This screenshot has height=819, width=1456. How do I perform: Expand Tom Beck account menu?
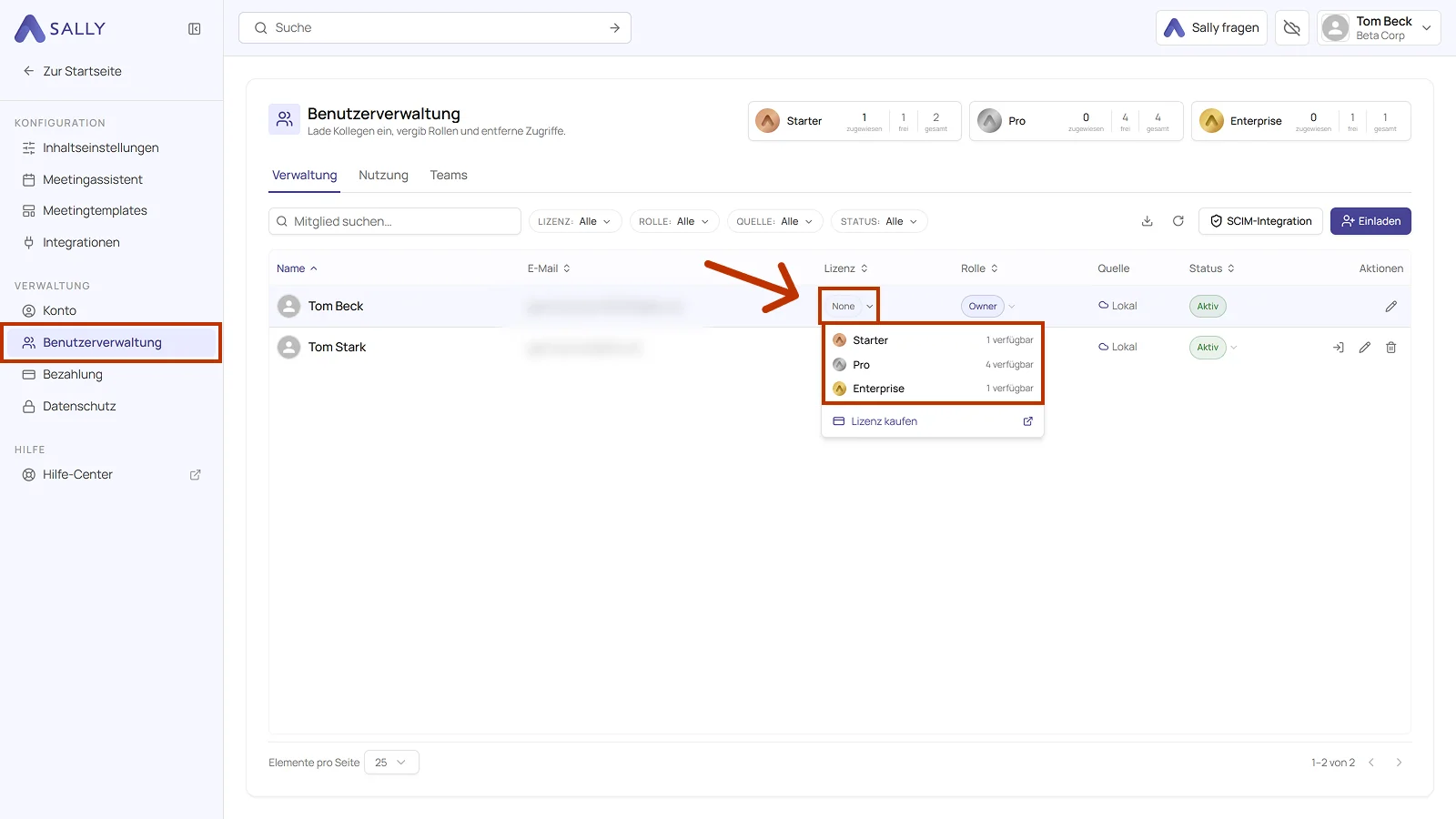[1379, 28]
